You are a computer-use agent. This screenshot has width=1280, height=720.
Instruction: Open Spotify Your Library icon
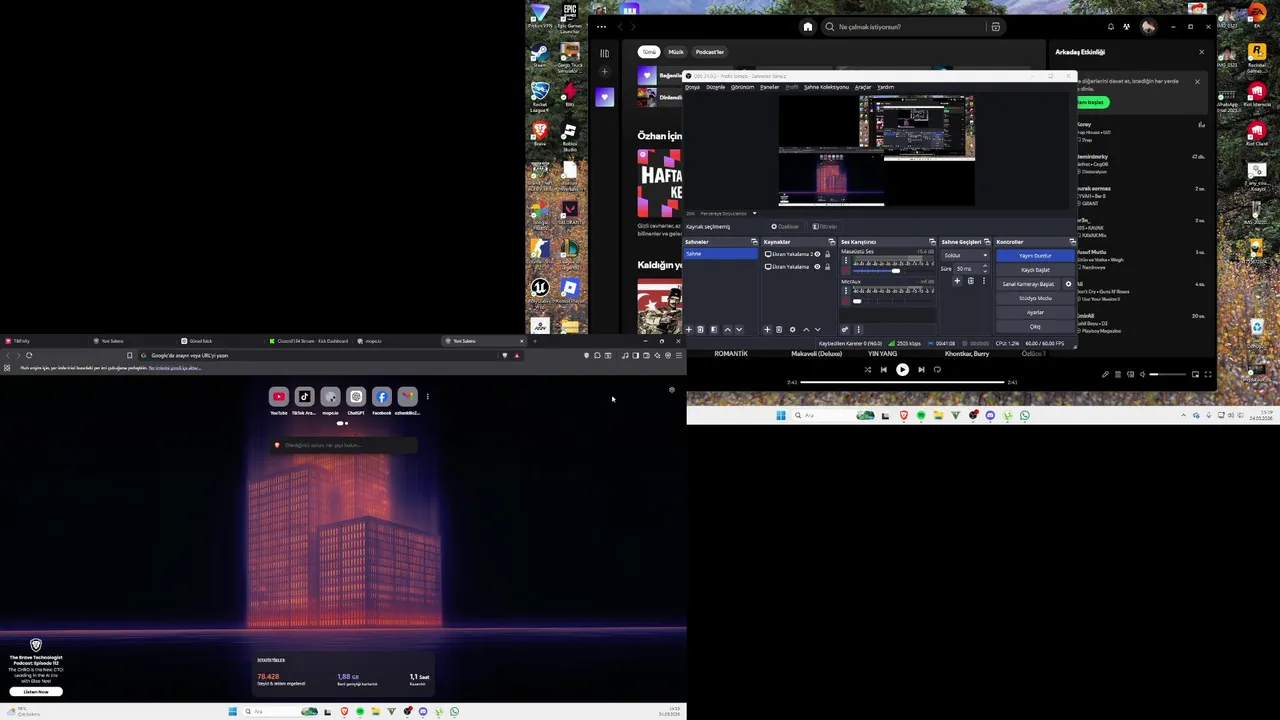[605, 54]
